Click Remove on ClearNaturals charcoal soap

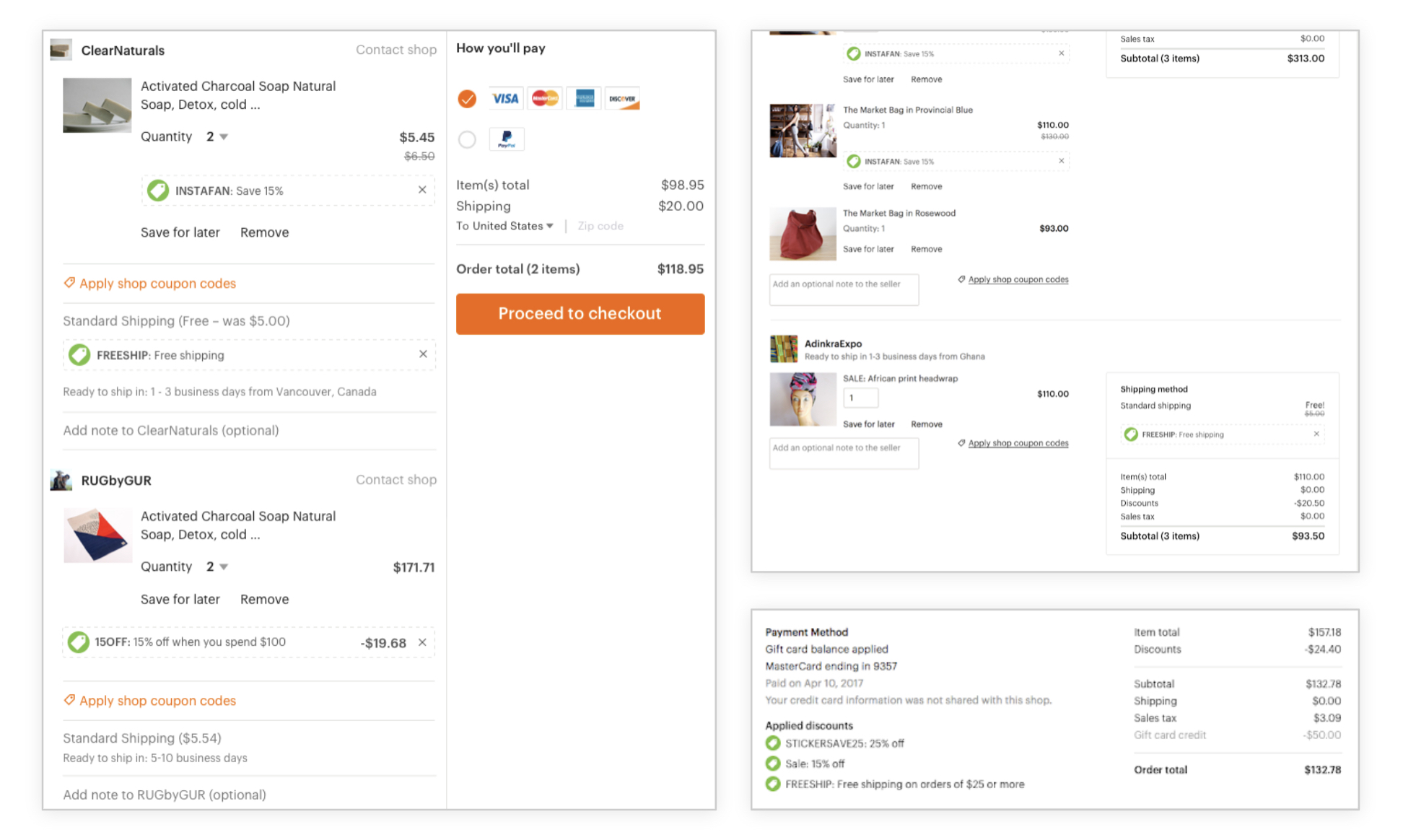[x=263, y=231]
